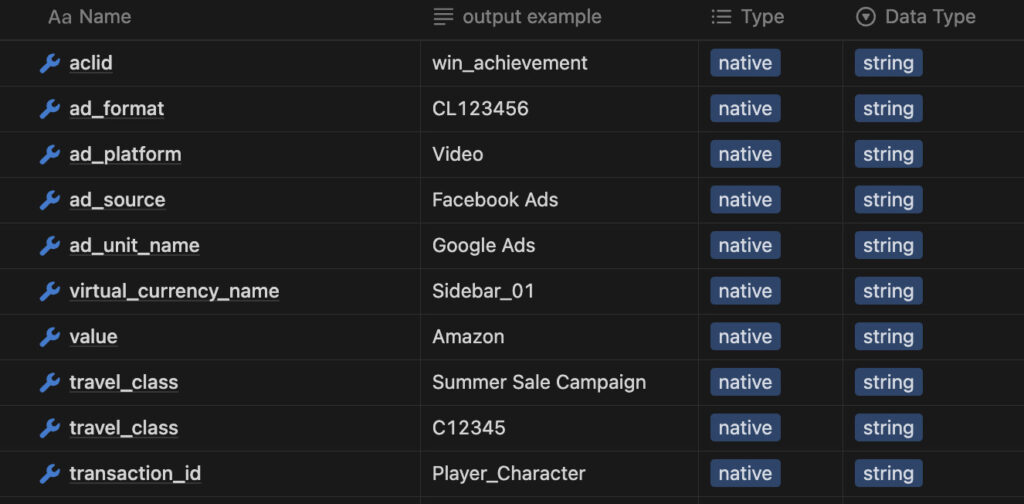Open the travel_class entry with output C12345

(123, 428)
